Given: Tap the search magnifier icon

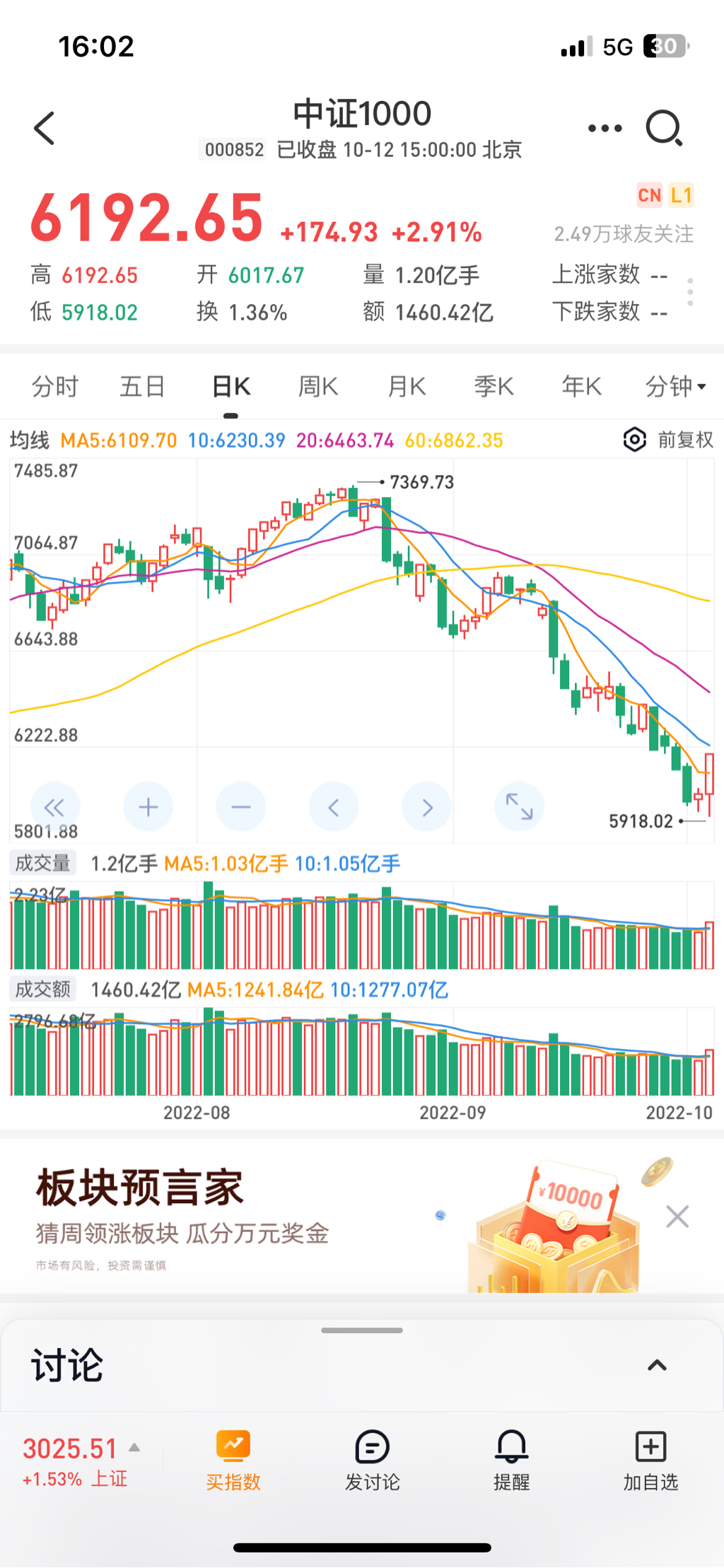Looking at the screenshot, I should tap(664, 128).
